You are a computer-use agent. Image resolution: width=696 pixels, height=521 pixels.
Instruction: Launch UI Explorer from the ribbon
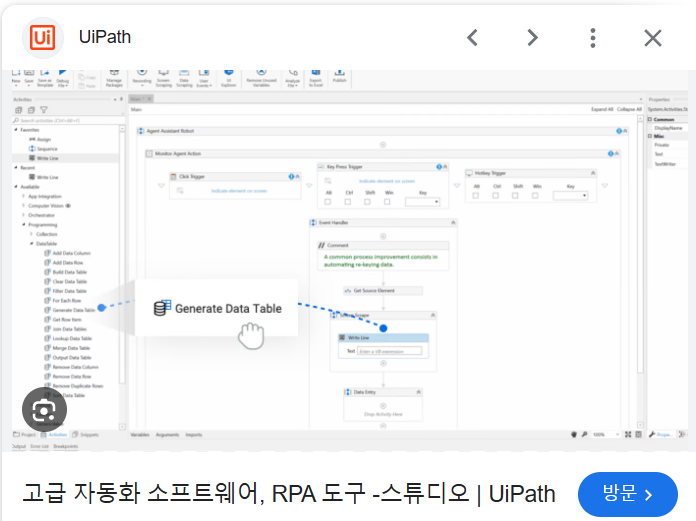click(229, 79)
